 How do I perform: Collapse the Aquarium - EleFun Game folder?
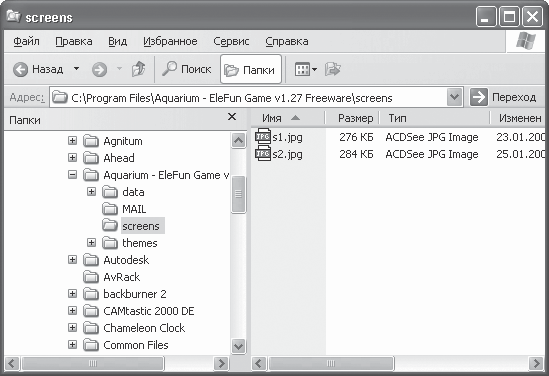[x=72, y=175]
